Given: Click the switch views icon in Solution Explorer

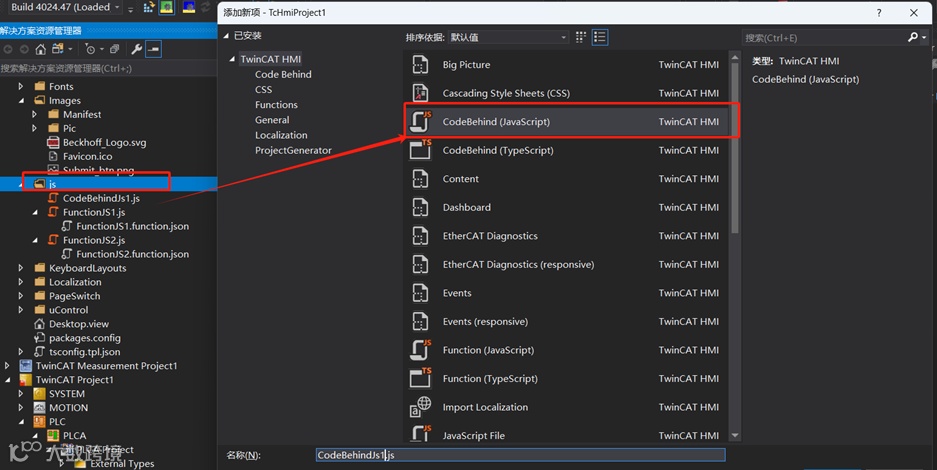Looking at the screenshot, I should coord(59,49).
